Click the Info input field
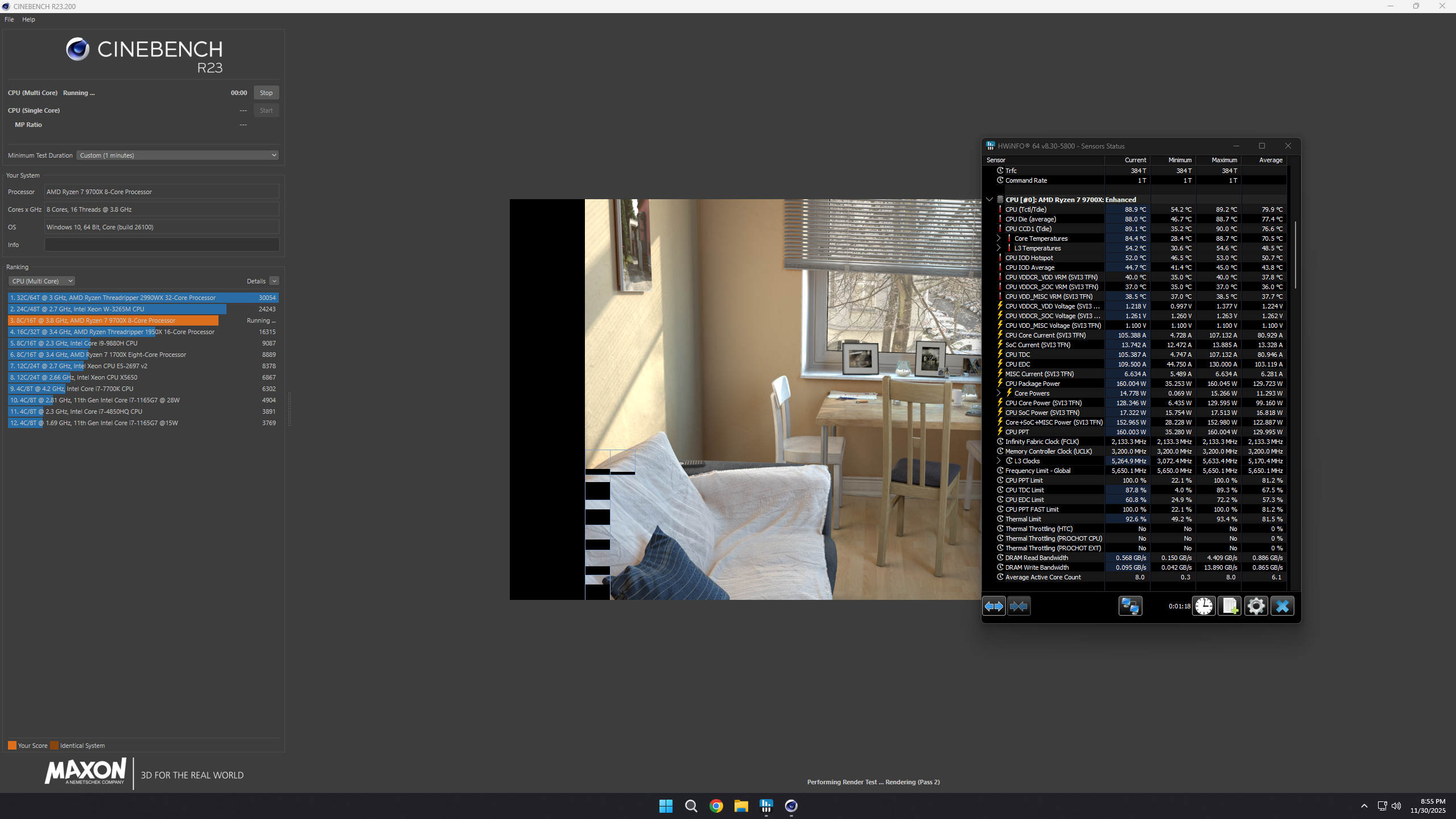Viewport: 1456px width, 819px height. 162,245
